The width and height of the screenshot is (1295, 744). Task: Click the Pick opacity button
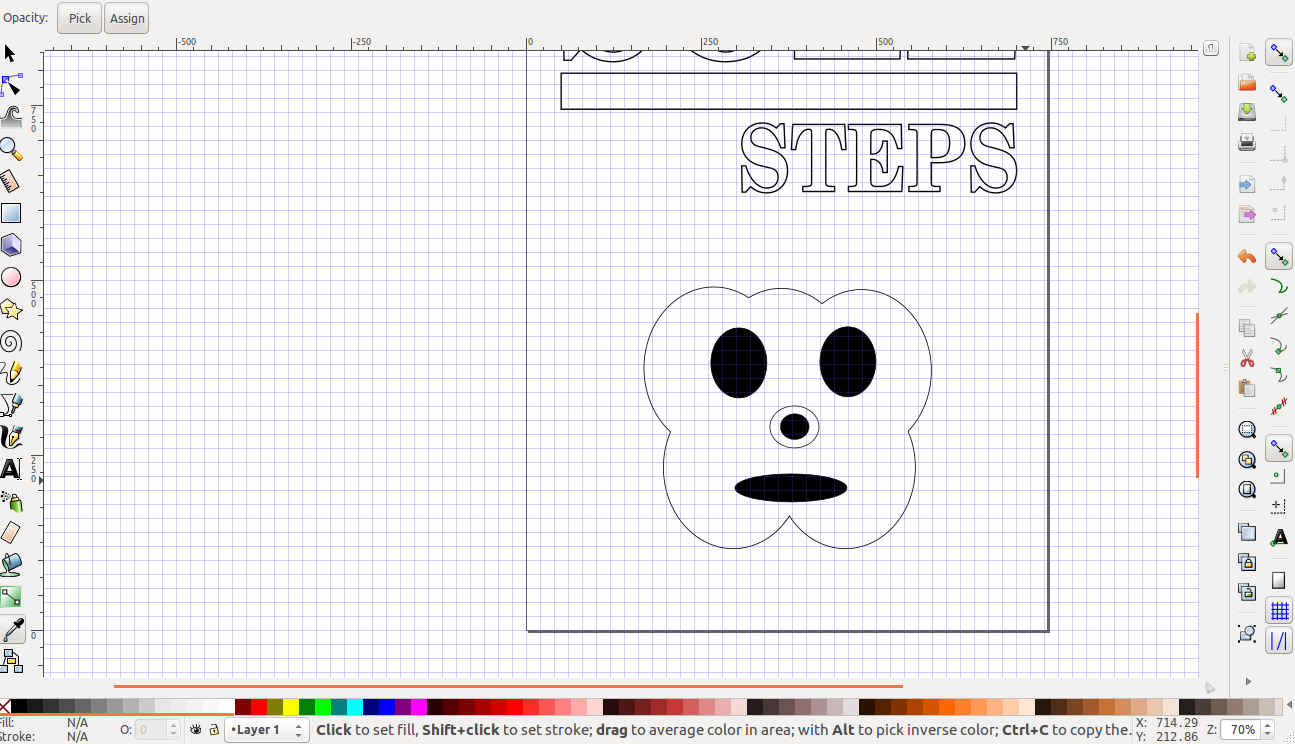tap(79, 18)
